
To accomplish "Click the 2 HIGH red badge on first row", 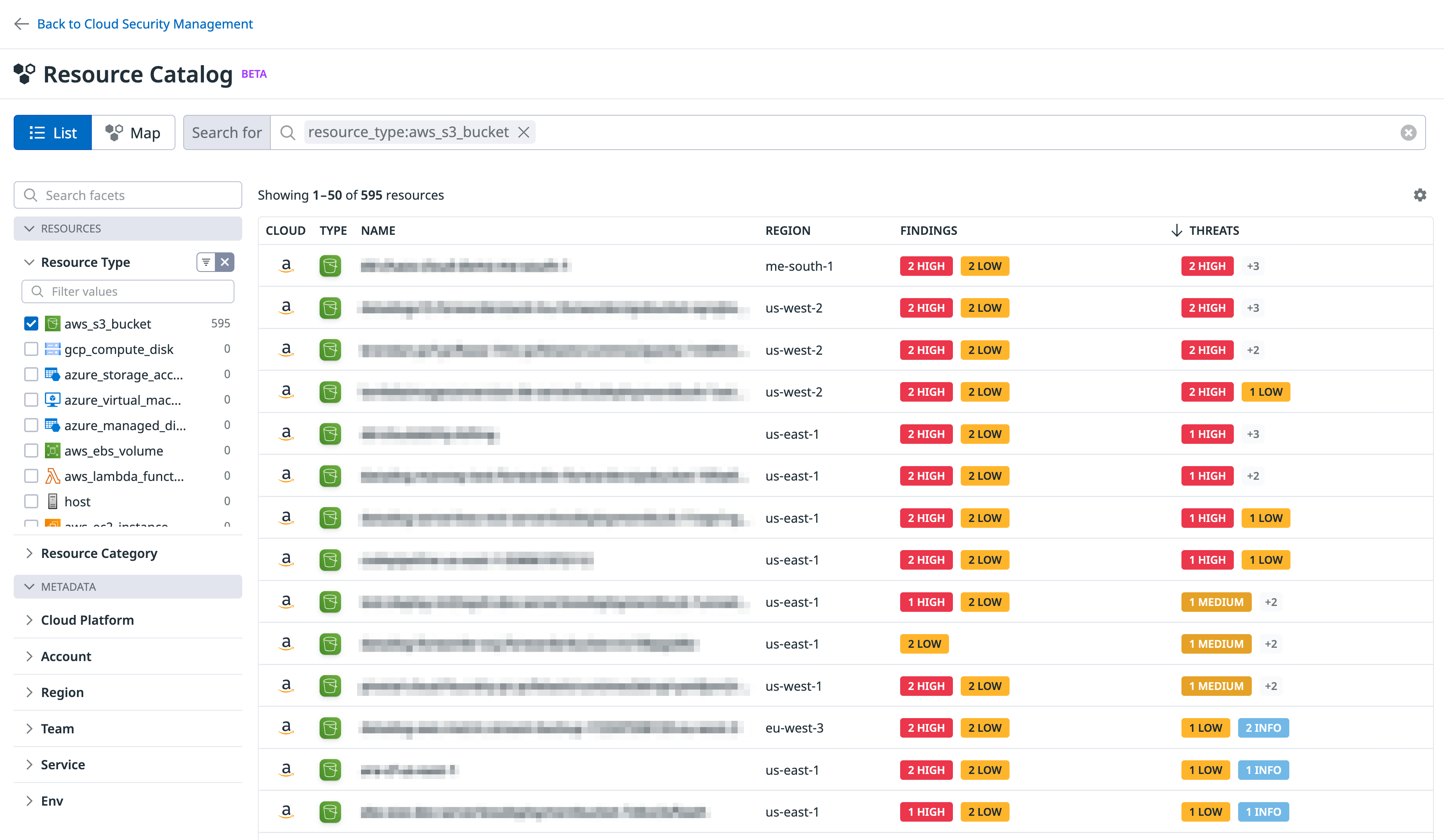I will click(926, 265).
